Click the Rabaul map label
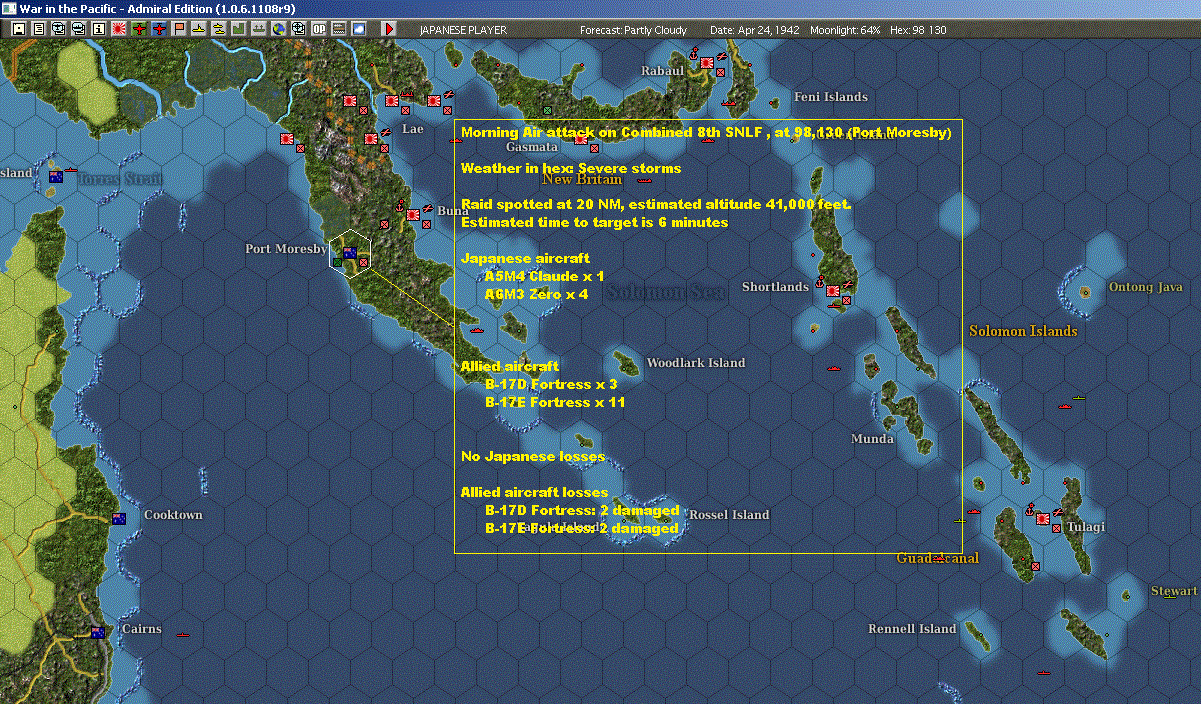 tap(663, 70)
